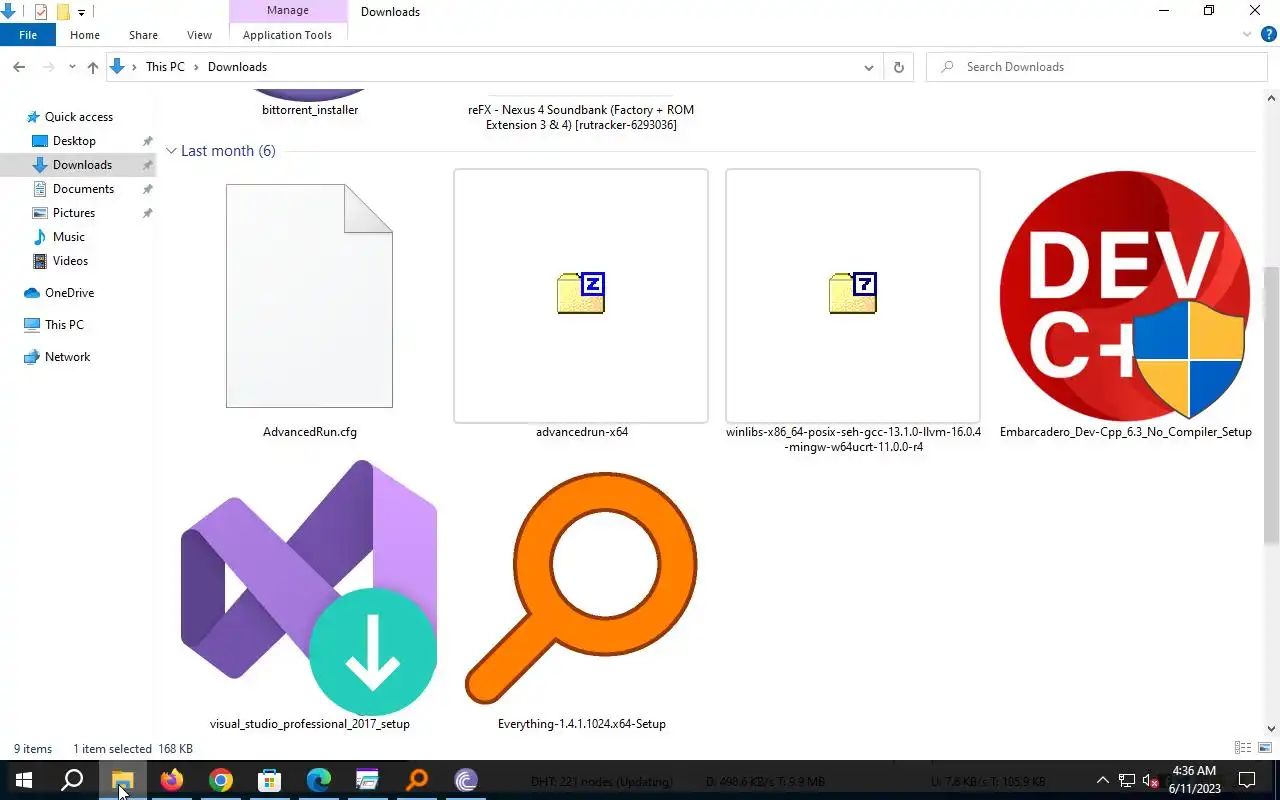Click the terminal-style taskbar app icon

point(368,780)
